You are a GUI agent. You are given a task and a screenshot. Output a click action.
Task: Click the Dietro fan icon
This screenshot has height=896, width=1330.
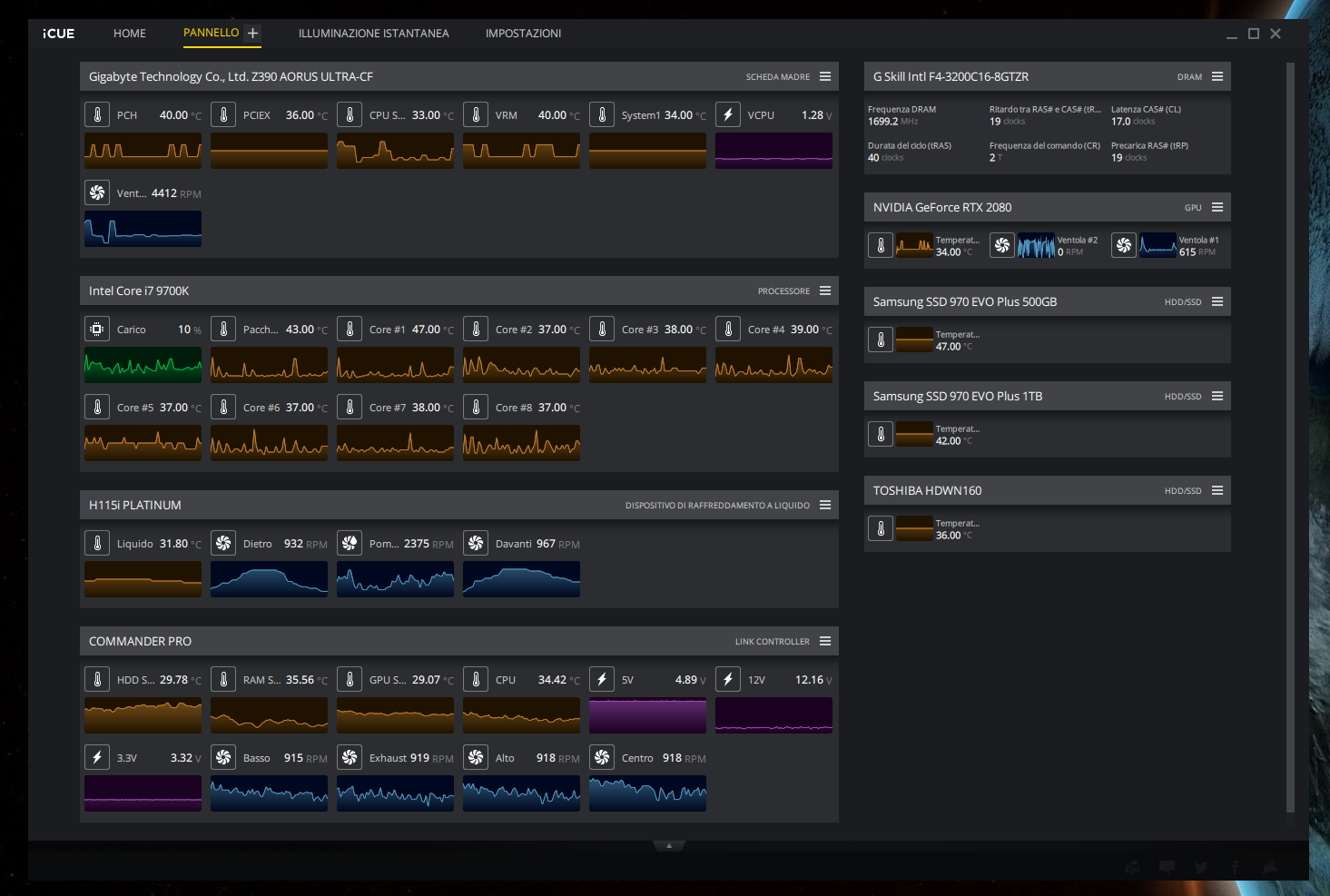click(x=223, y=543)
